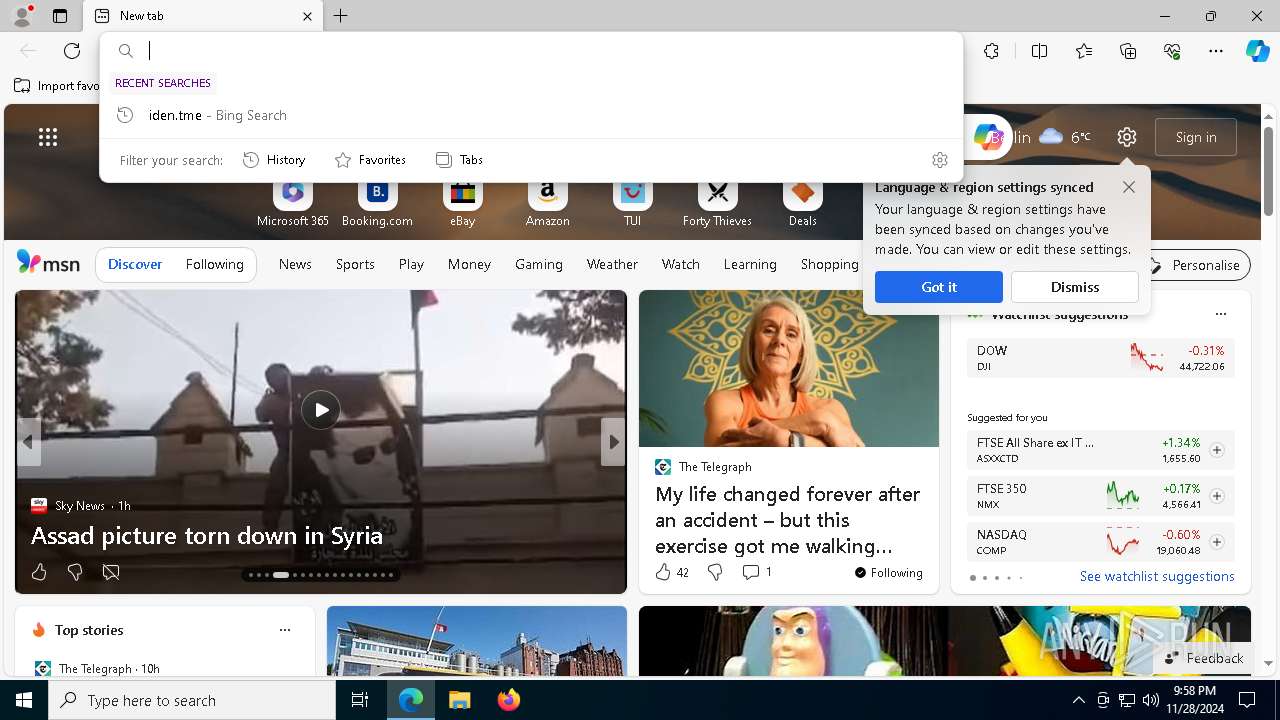Click the Personalise button

click(1195, 265)
